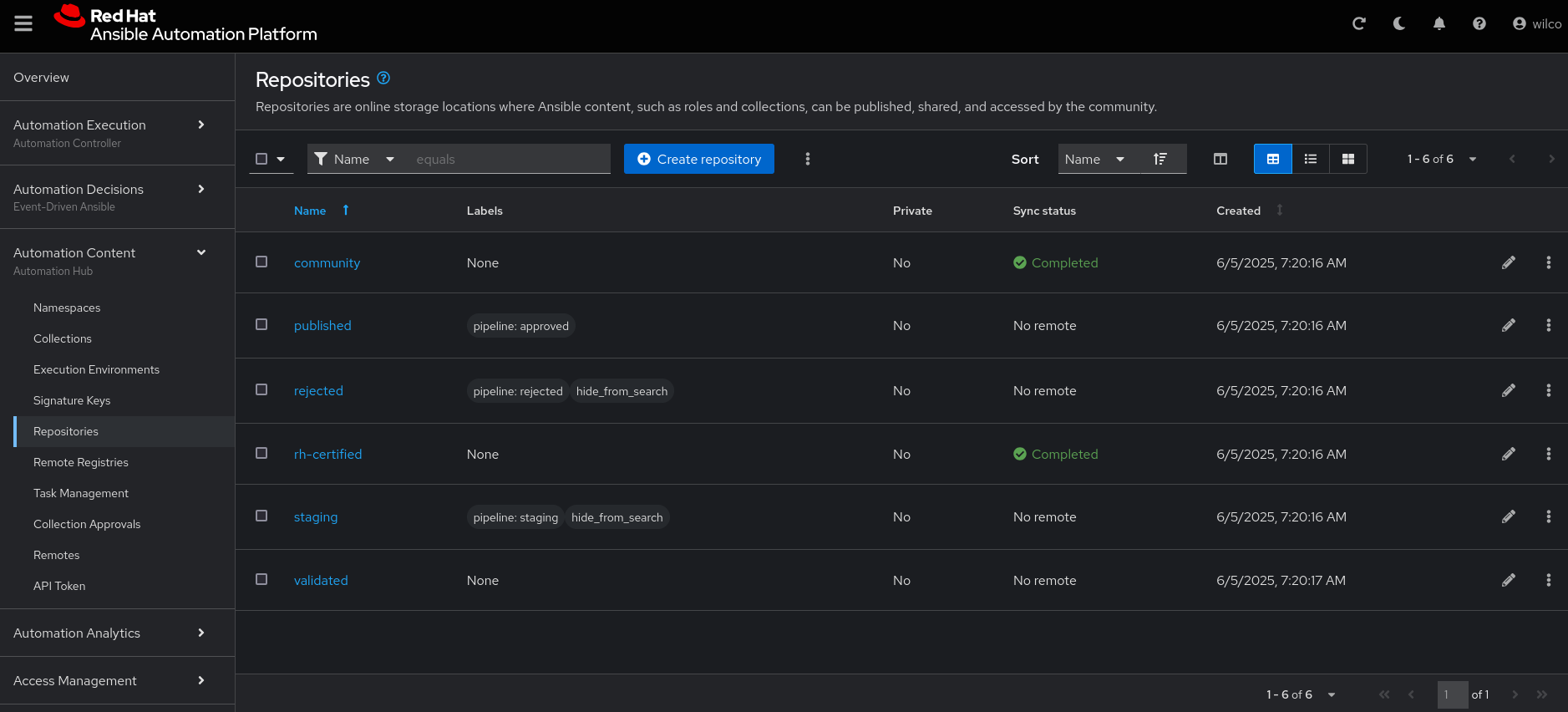Switch to card view
The image size is (1568, 712).
(x=1348, y=159)
